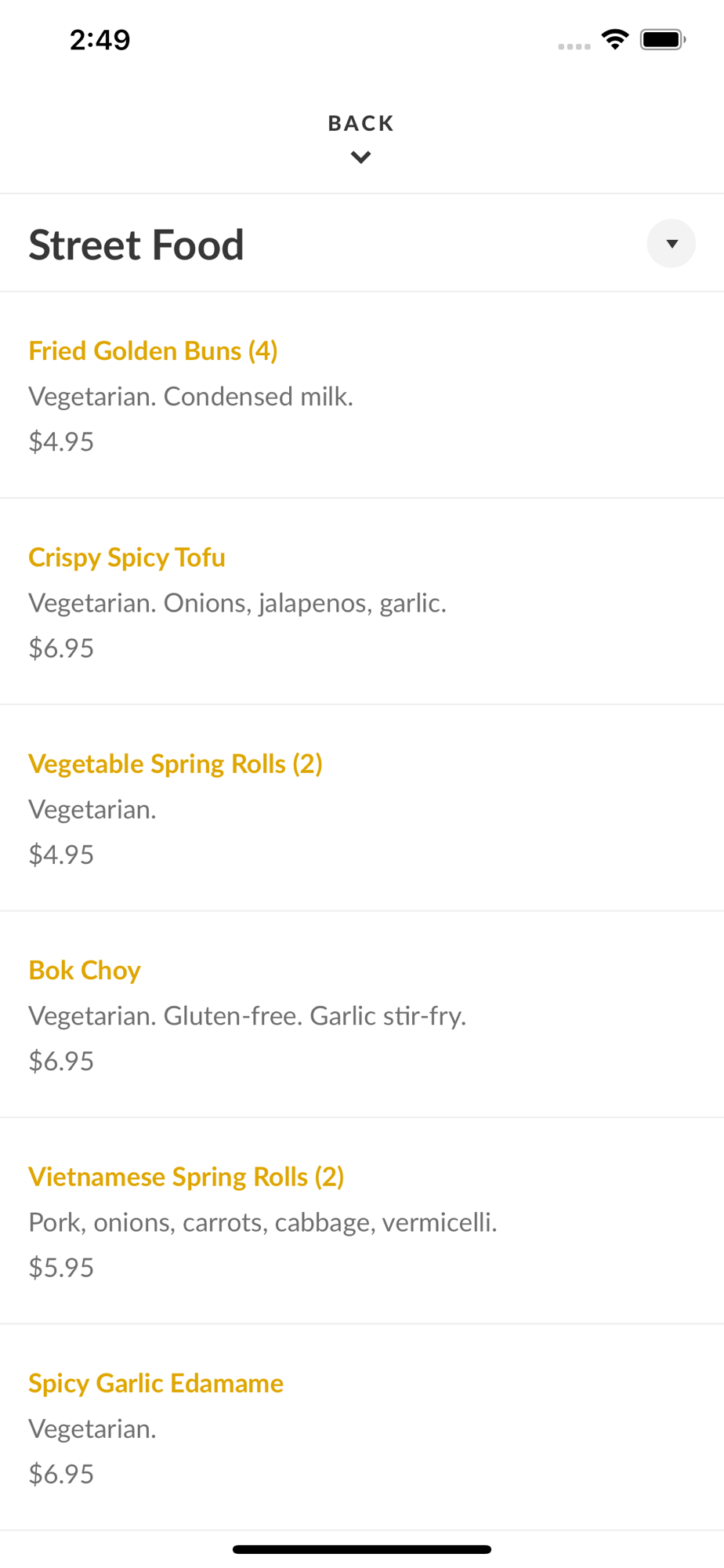Select Fried Golden Buns (4) item
The image size is (724, 1568).
pyautogui.click(x=153, y=350)
